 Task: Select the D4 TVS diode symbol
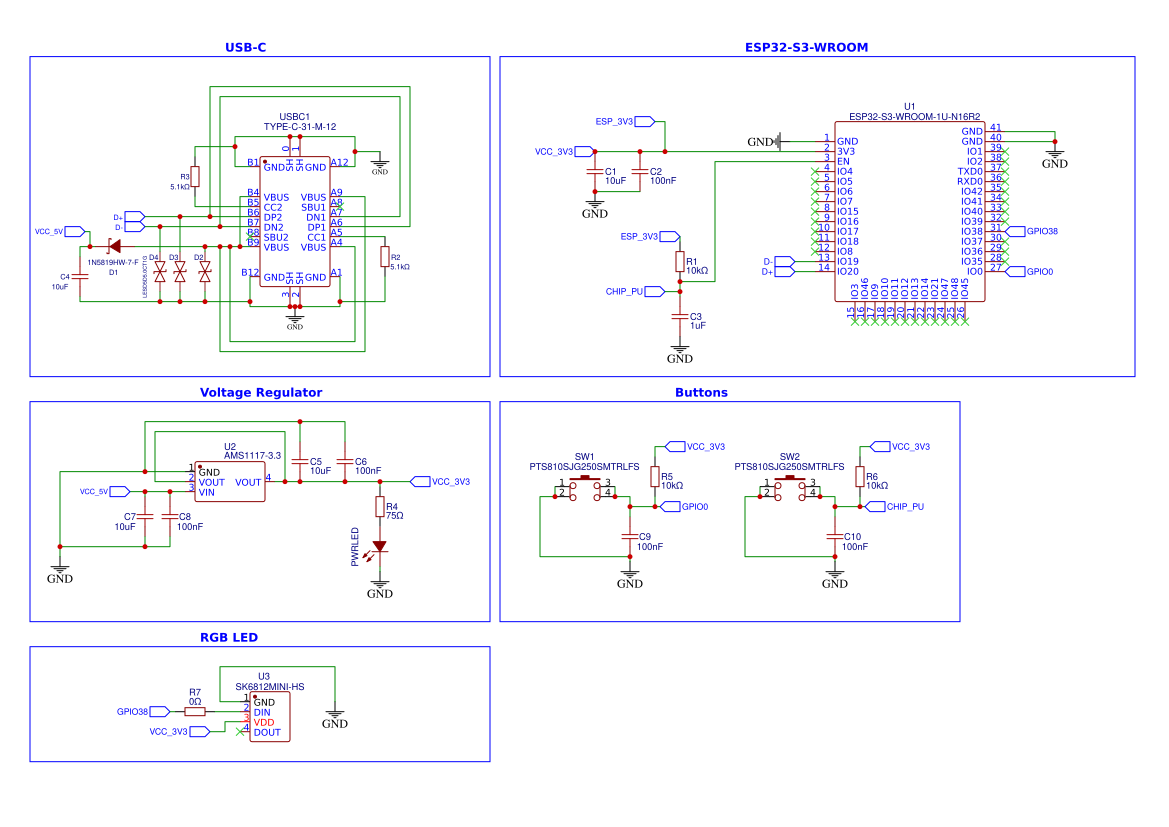pyautogui.click(x=160, y=272)
